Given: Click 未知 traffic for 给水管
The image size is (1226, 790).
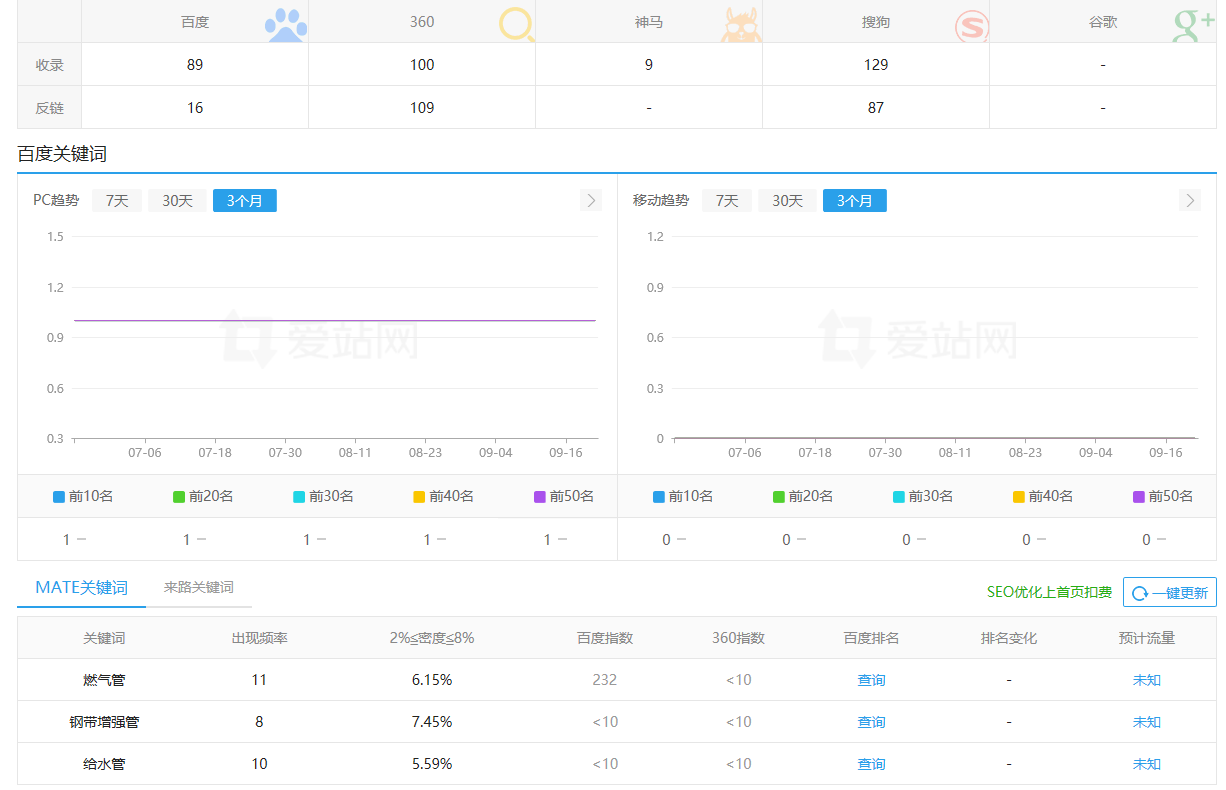Looking at the screenshot, I should point(1146,764).
